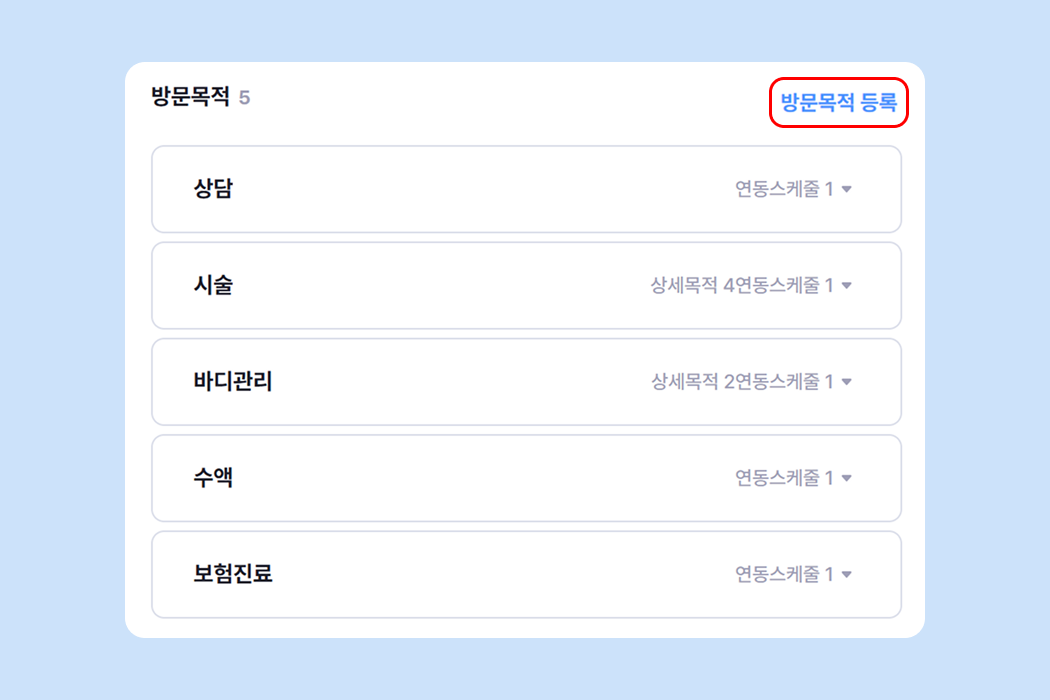Pick the 보험진료 visit purpose name

[233, 574]
